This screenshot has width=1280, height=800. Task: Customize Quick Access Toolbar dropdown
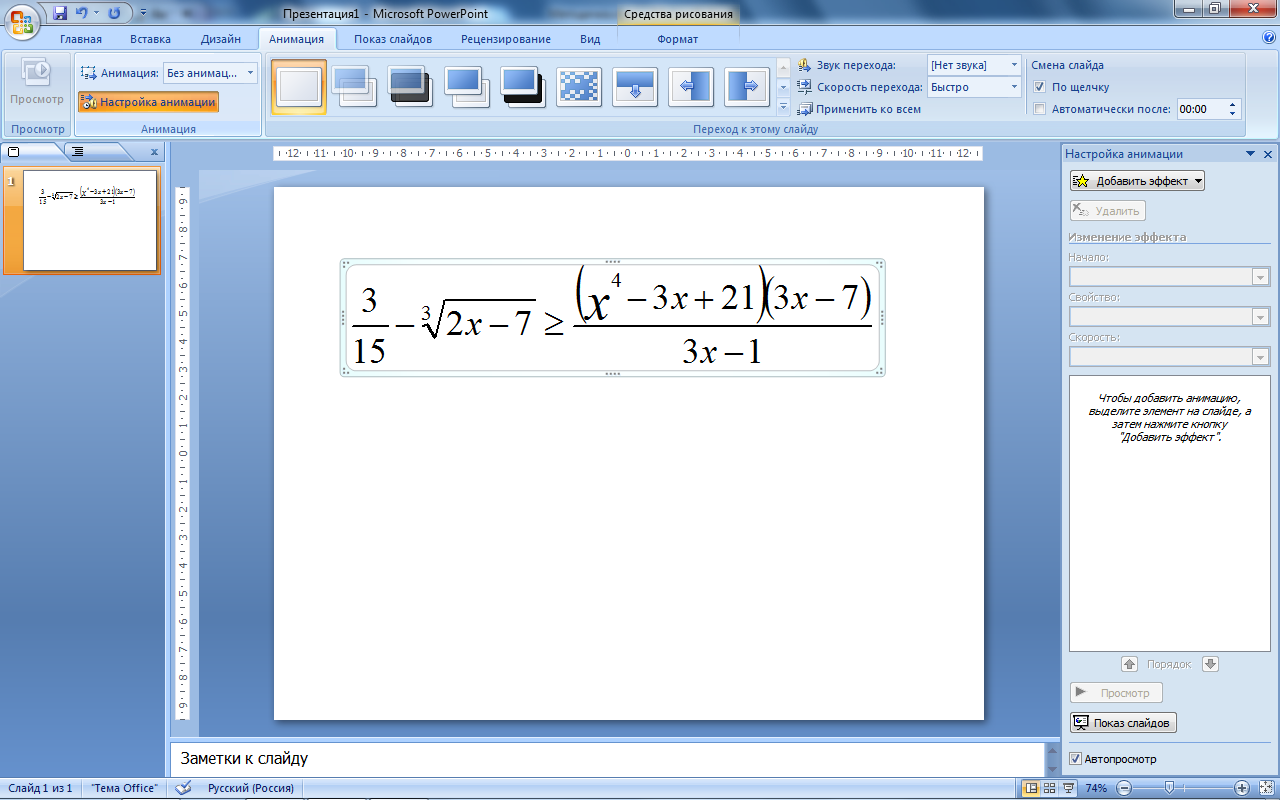(143, 14)
